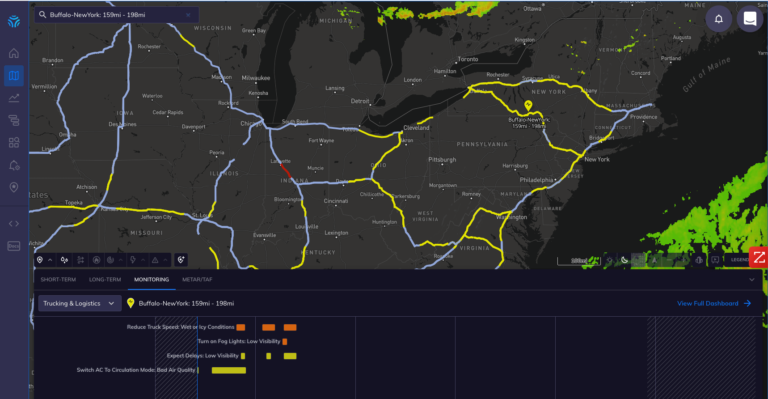Viewport: 768px width, 399px height.
Task: Expand the location pin layer chevron
Action: tap(50, 260)
